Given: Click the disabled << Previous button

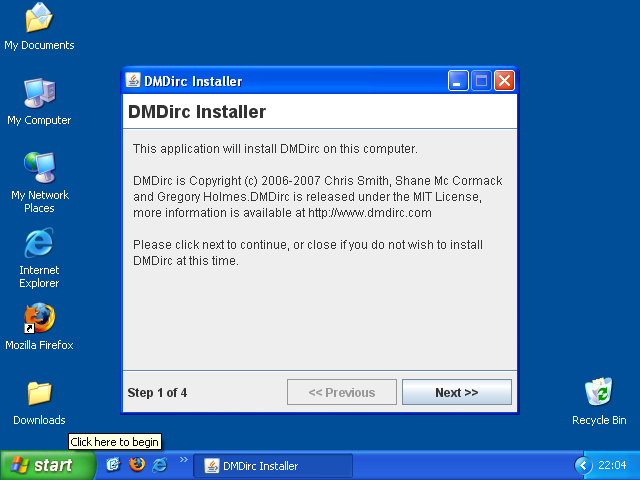Looking at the screenshot, I should pos(342,392).
